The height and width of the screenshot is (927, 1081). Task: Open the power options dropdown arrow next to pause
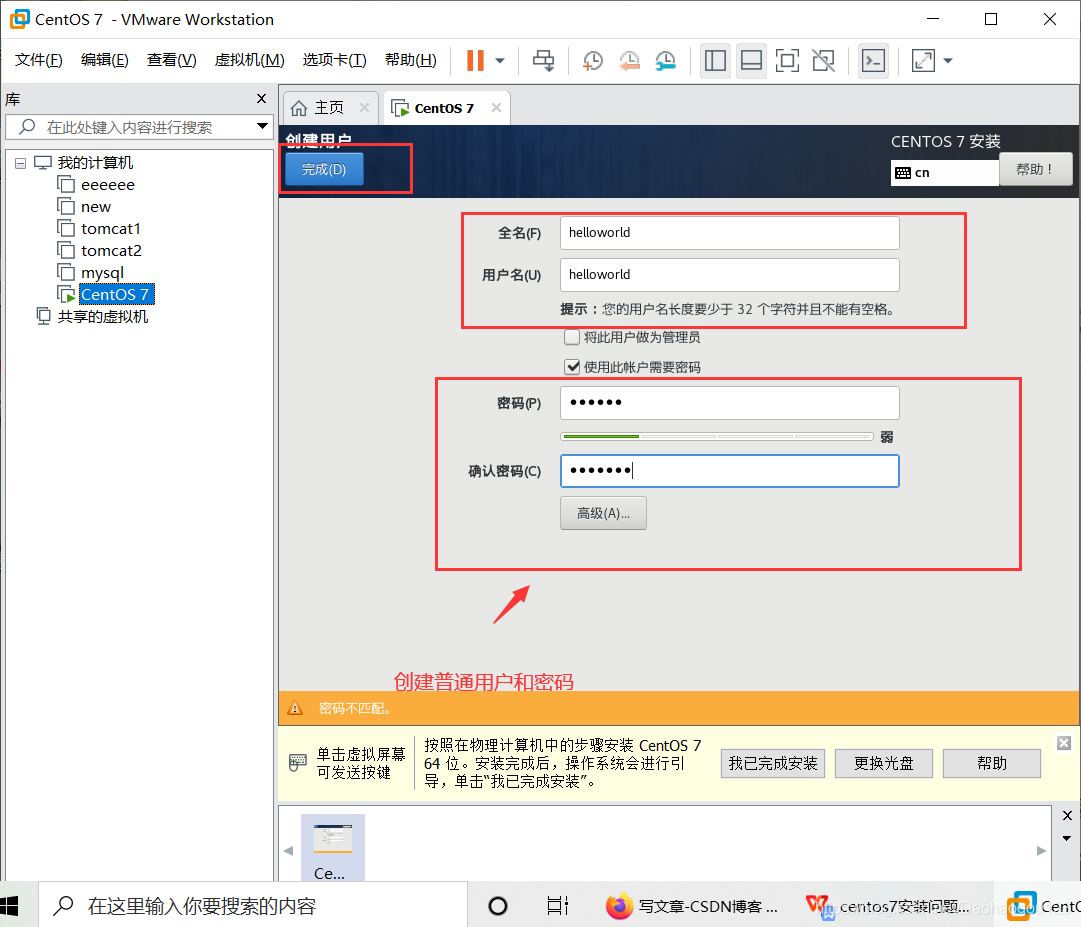(500, 61)
